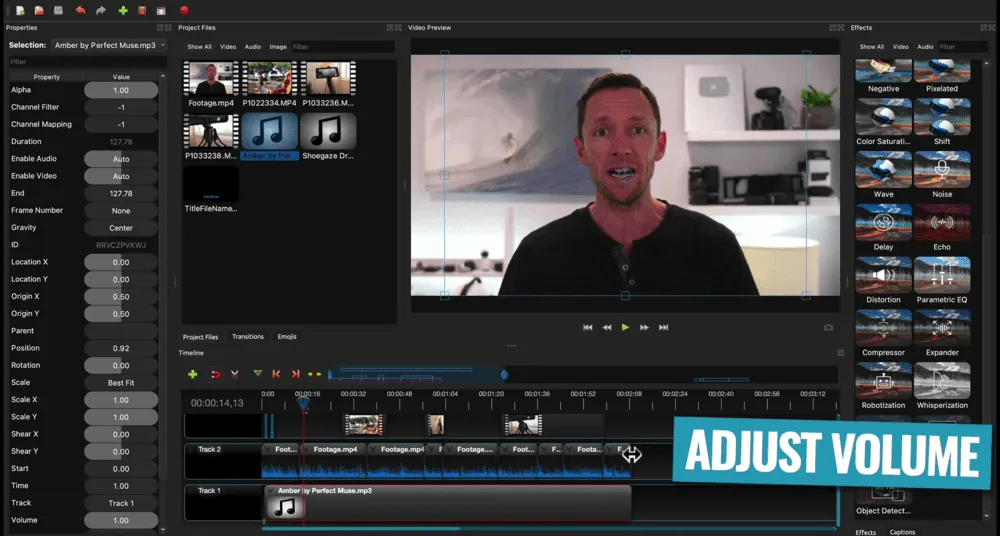1000x536 pixels.
Task: Play the video preview
Action: tap(625, 327)
